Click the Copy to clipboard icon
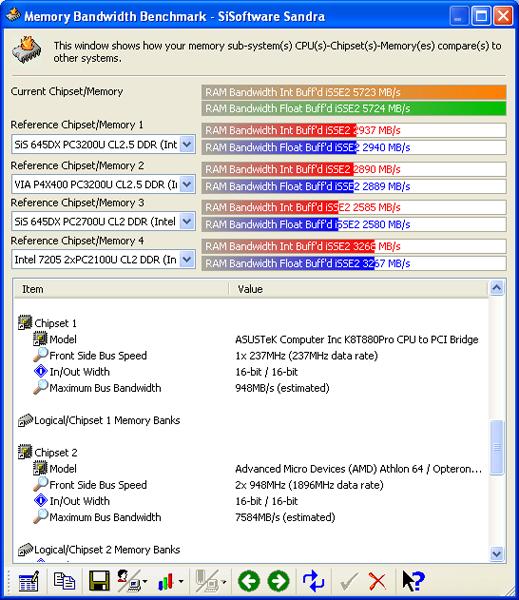Screen dimensions: 519x600 point(64,581)
